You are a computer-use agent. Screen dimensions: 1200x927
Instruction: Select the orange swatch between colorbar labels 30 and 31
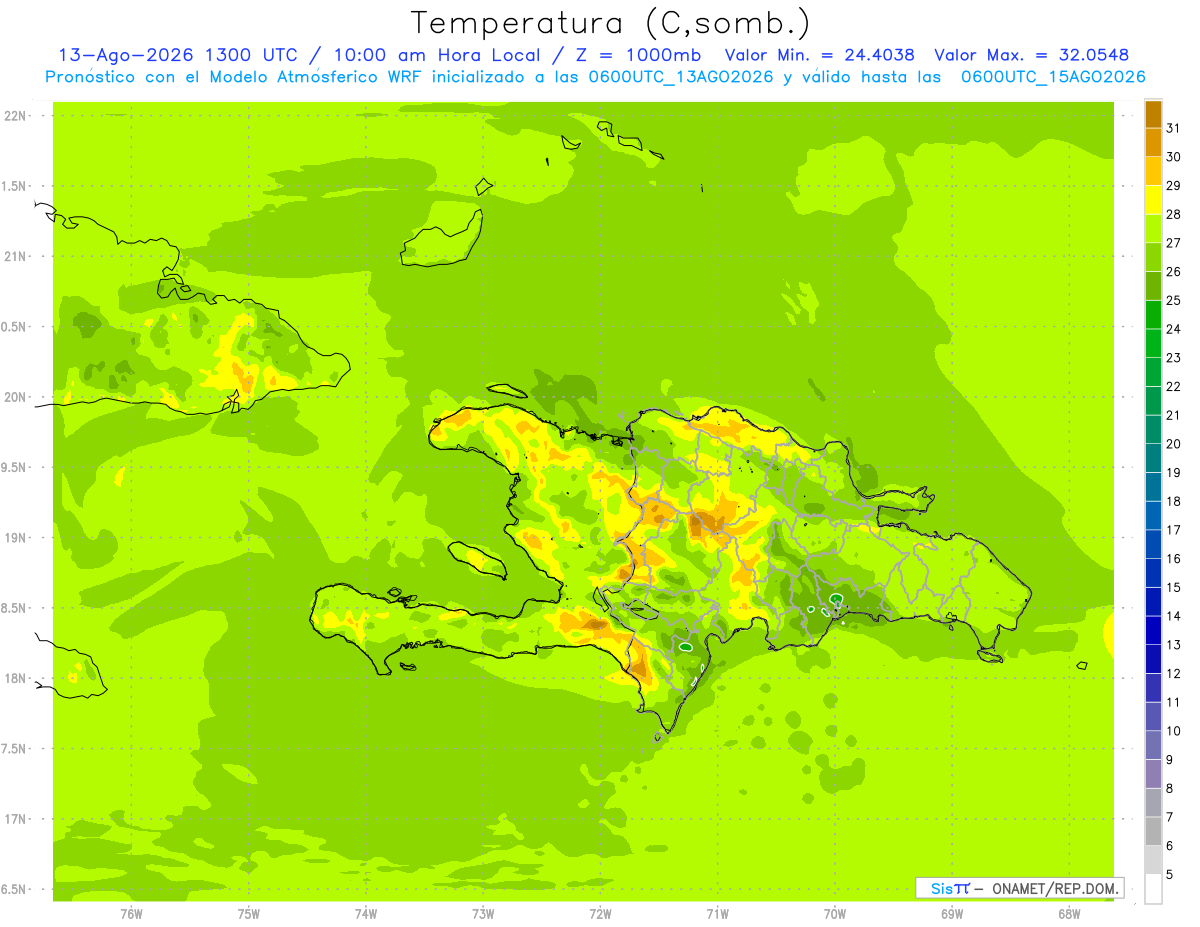click(1153, 143)
